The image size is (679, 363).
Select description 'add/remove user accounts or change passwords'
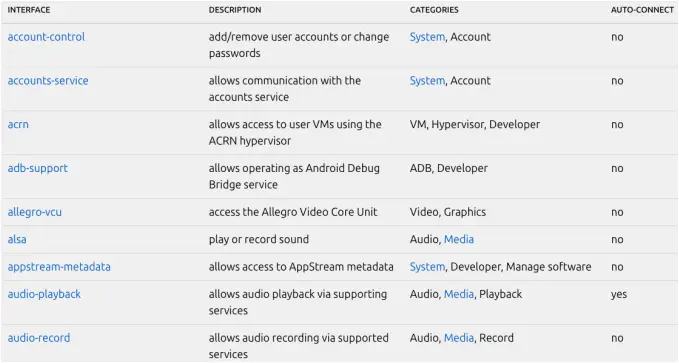point(299,45)
